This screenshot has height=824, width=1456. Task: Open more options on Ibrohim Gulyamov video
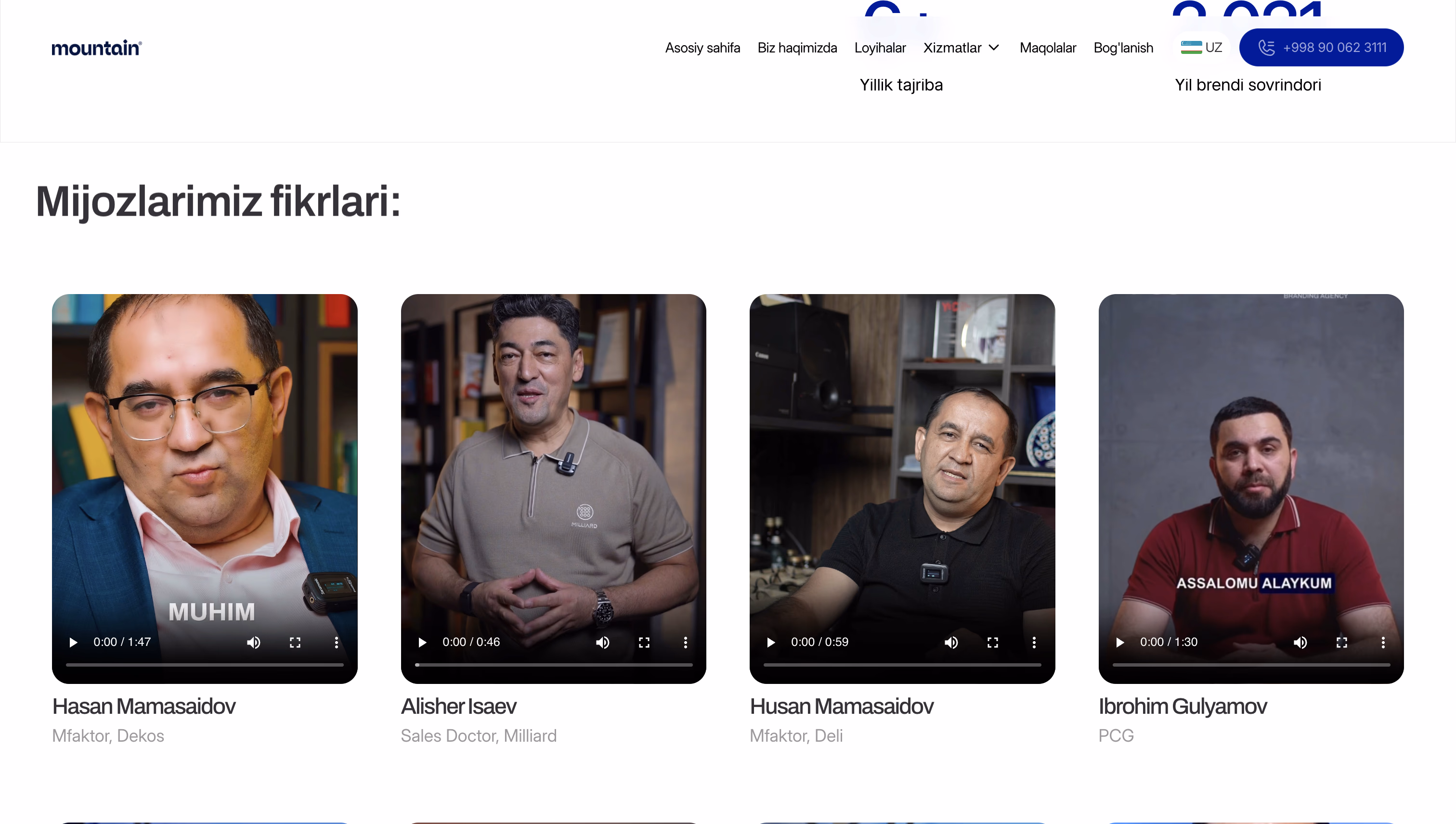1383,643
